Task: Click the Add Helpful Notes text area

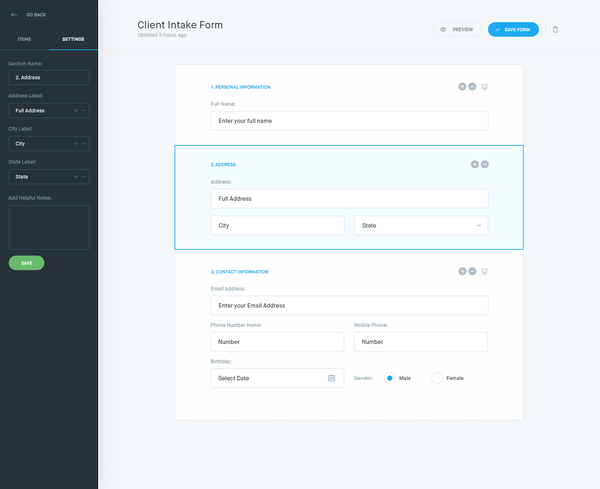Action: [x=49, y=227]
